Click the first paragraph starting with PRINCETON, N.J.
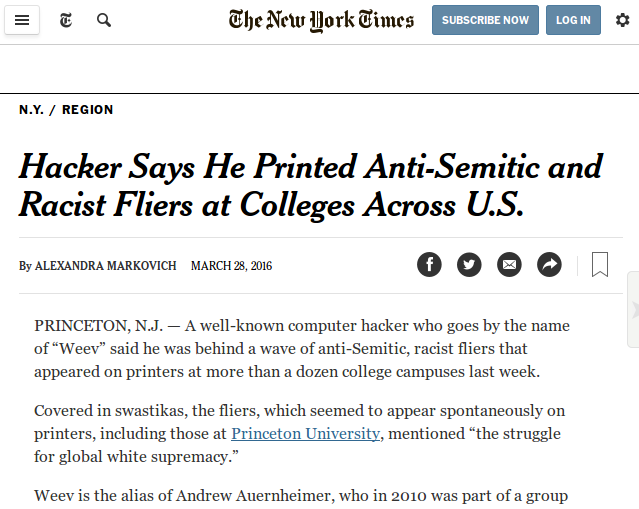The image size is (639, 509). pyautogui.click(x=300, y=349)
